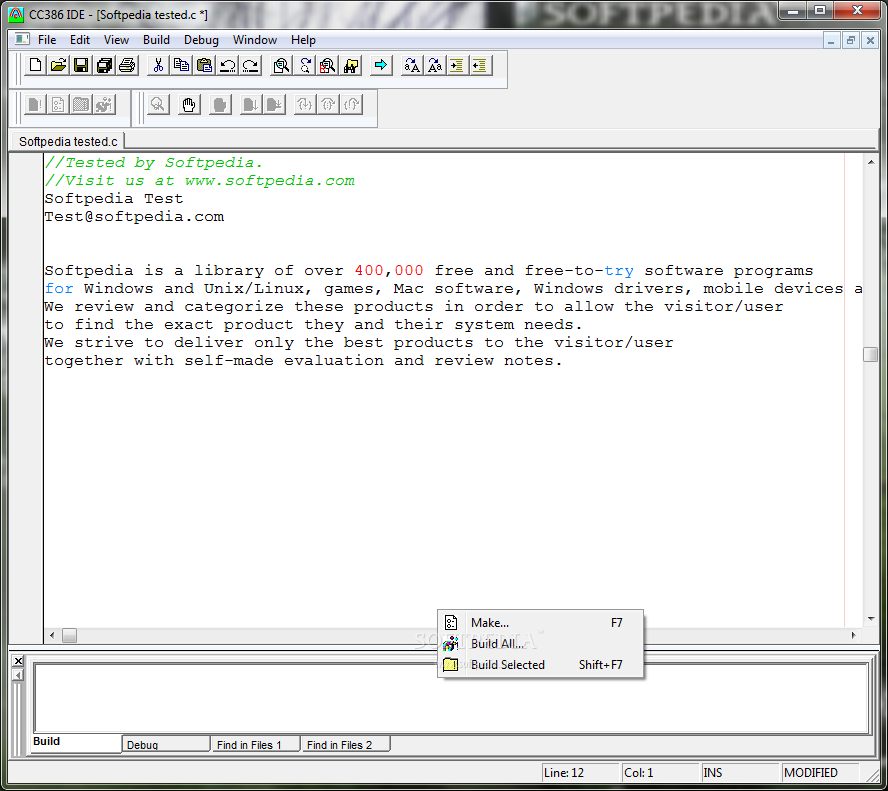Minimize the inner document window
The width and height of the screenshot is (888, 791).
click(831, 40)
